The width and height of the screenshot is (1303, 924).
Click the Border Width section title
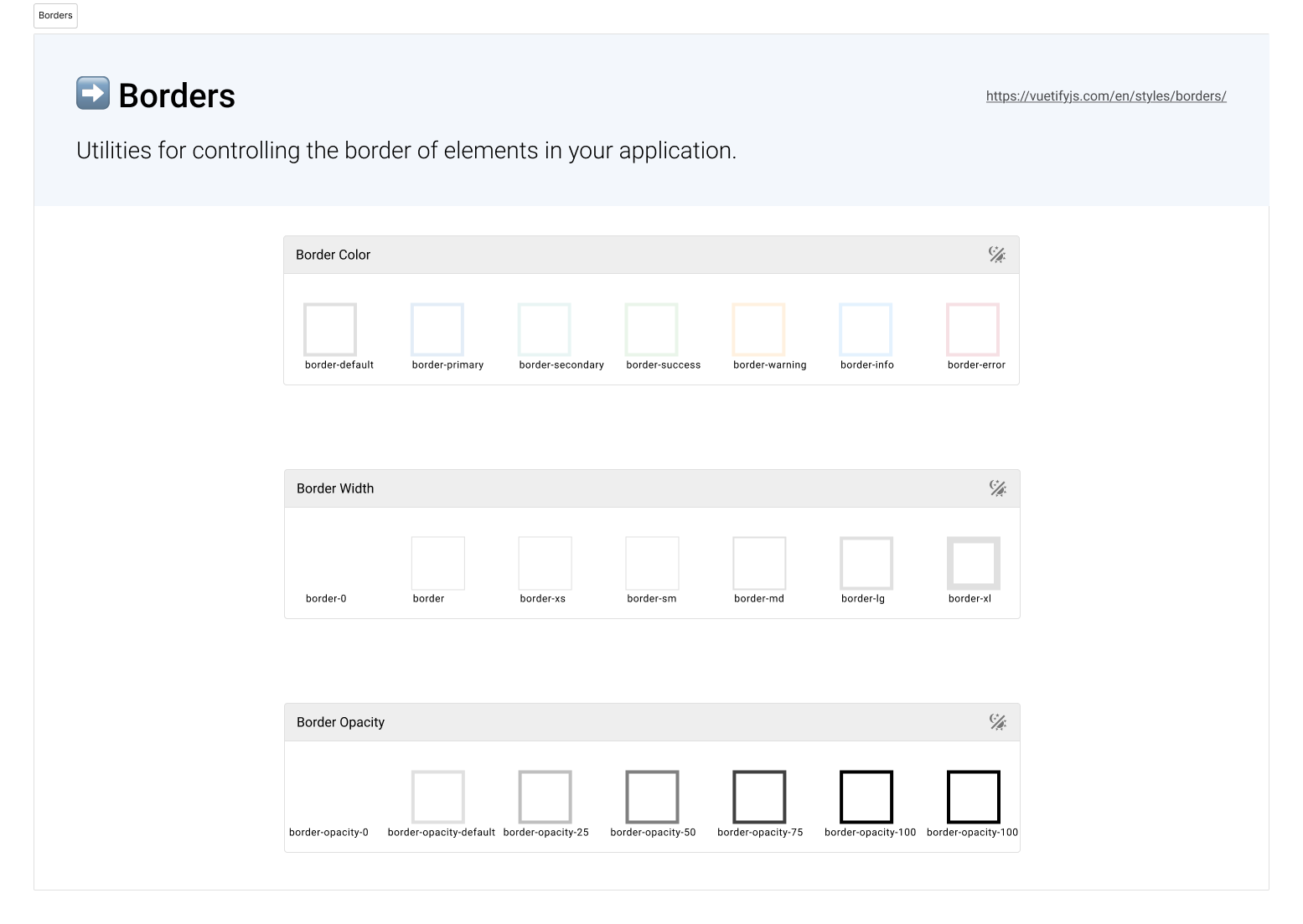click(335, 488)
